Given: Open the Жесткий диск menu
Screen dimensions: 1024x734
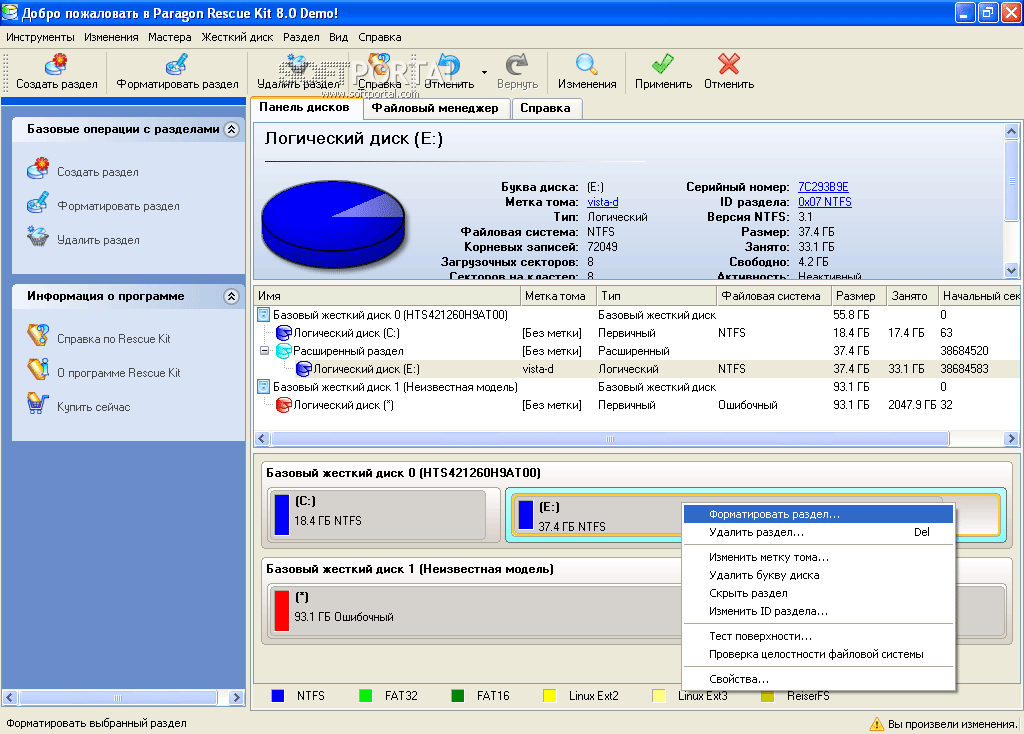Looking at the screenshot, I should click(x=237, y=37).
